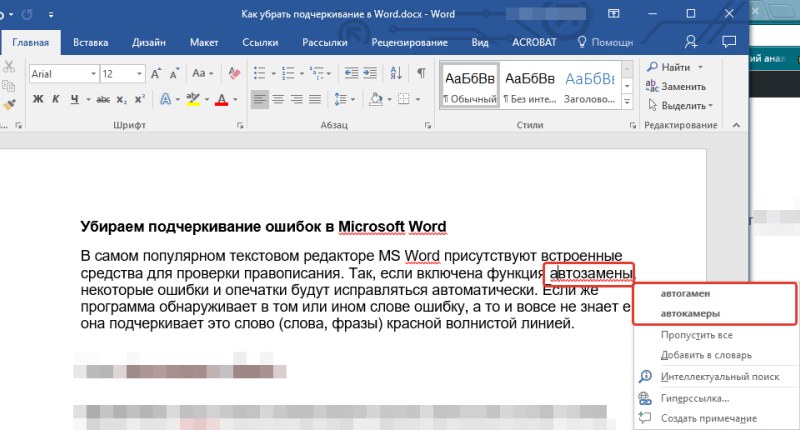This screenshot has height=430, width=800.
Task: Show paragraph marks with pilcrow icon
Action: click(421, 73)
